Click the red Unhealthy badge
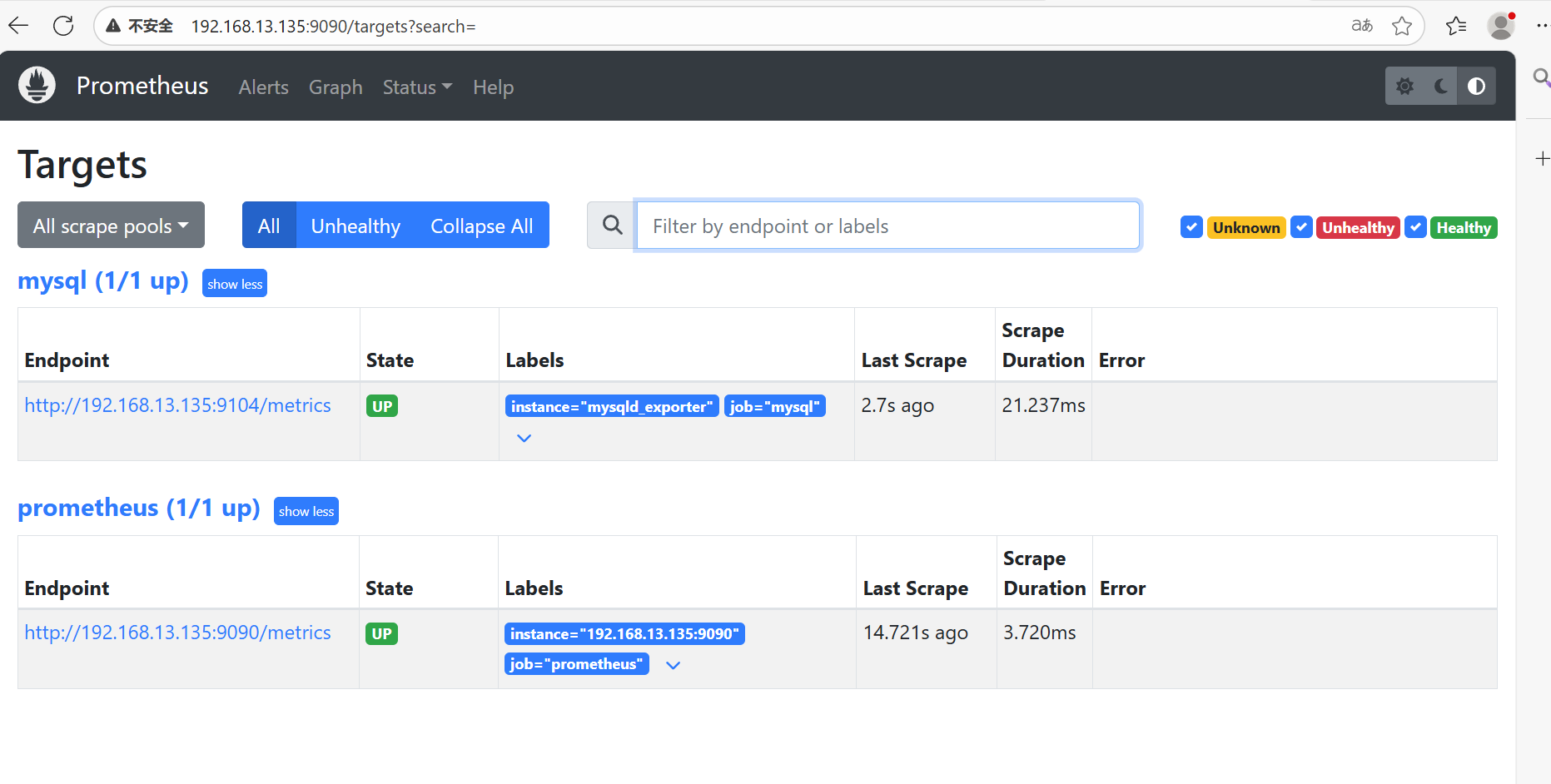The image size is (1551, 784). pos(1358,227)
